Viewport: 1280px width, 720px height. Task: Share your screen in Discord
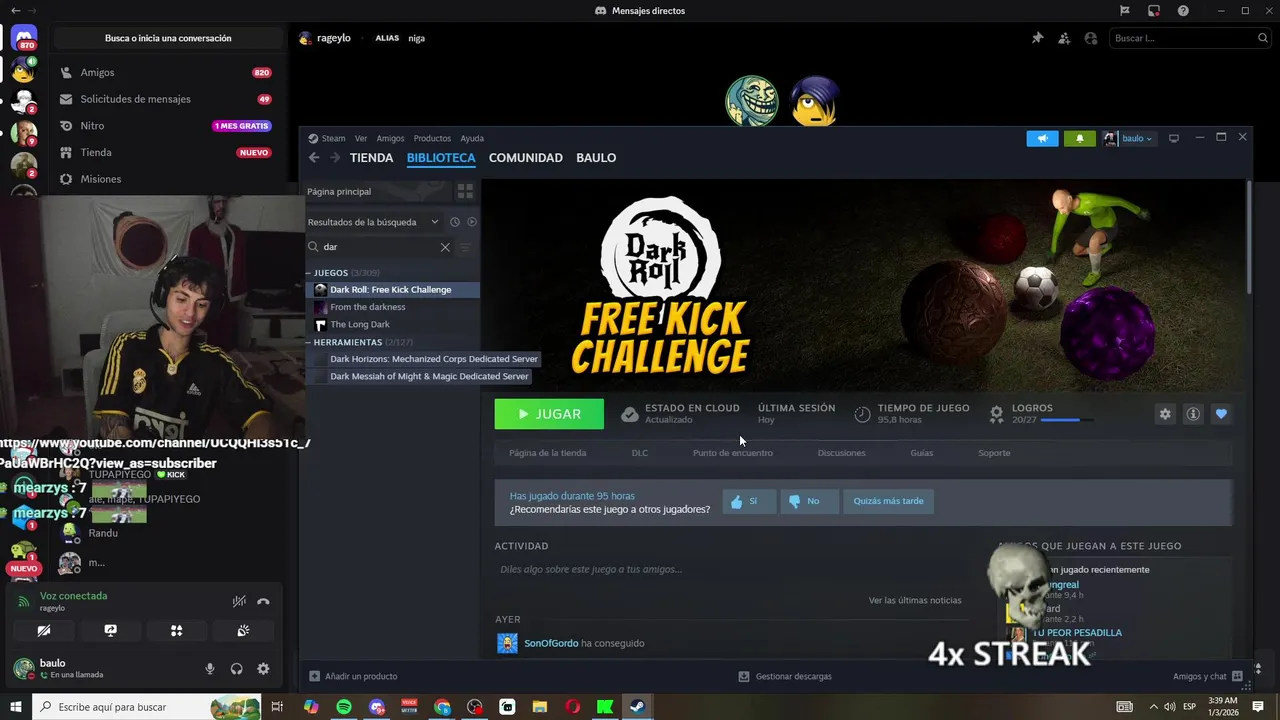click(x=110, y=631)
